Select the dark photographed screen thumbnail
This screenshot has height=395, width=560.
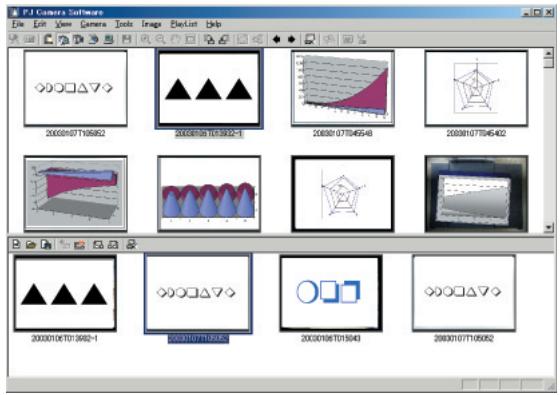476,193
